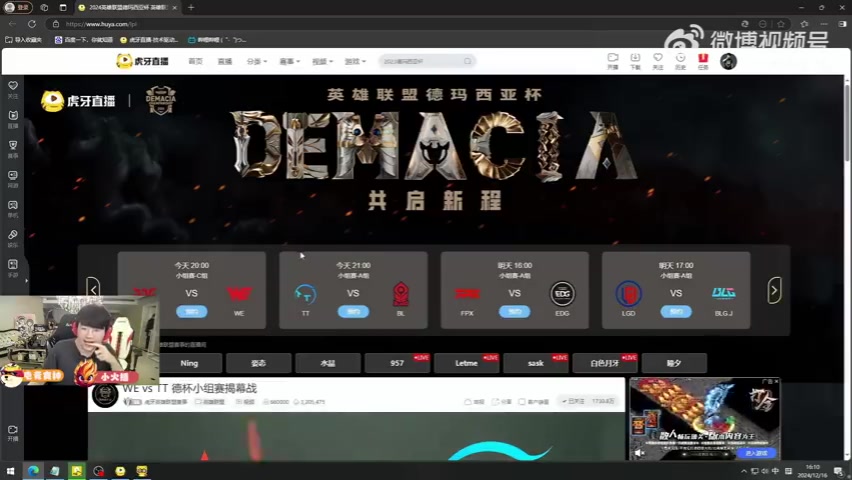852x480 pixels.
Task: Open Microsoft Edge from taskbar
Action: (33, 471)
